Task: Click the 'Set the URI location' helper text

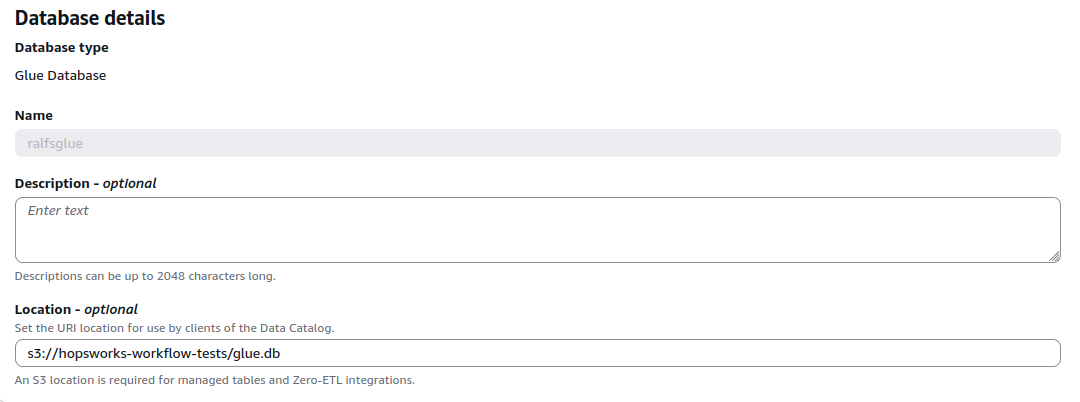Action: (174, 328)
